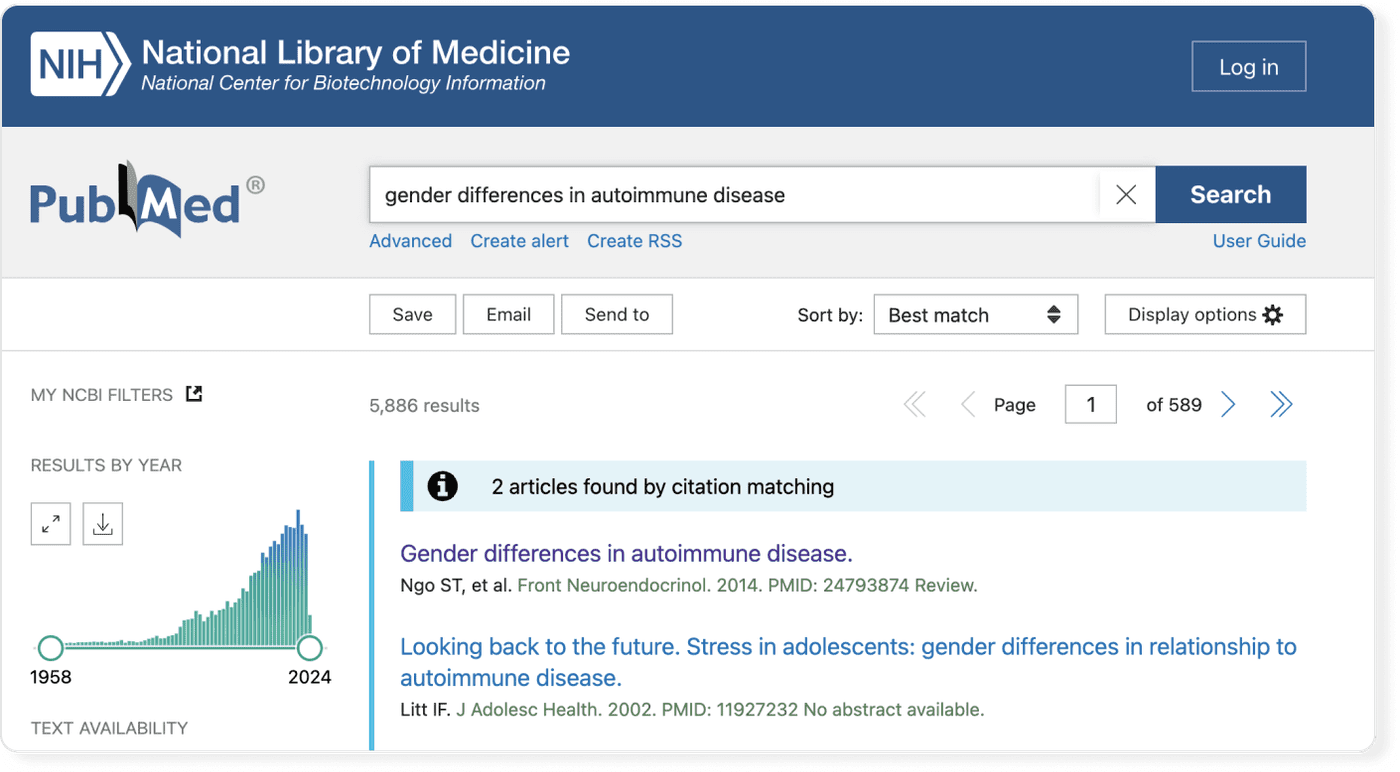Image resolution: width=1400 pixels, height=772 pixels.
Task: Open the User Guide
Action: coord(1258,240)
